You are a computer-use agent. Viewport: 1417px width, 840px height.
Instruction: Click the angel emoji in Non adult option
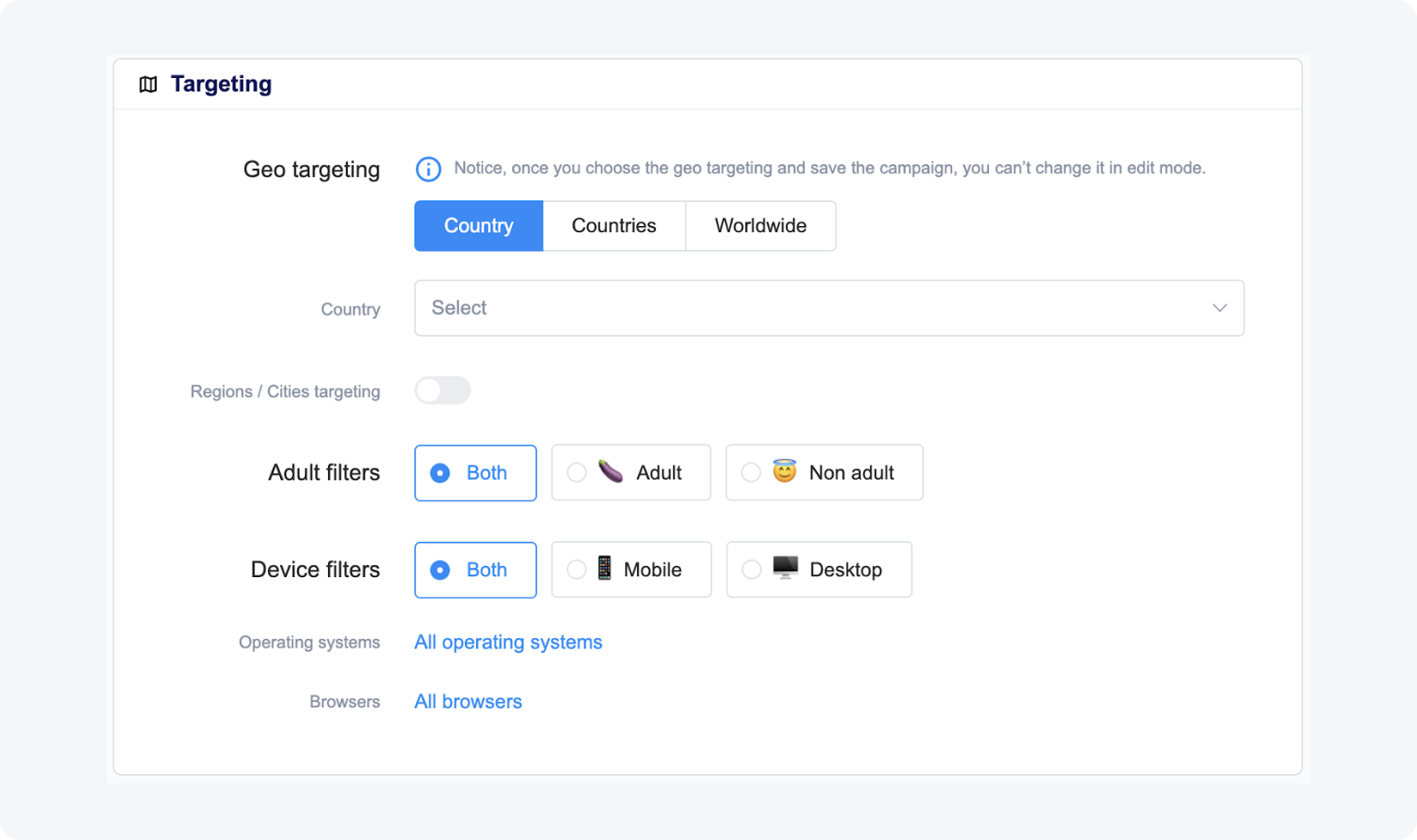[x=784, y=471]
